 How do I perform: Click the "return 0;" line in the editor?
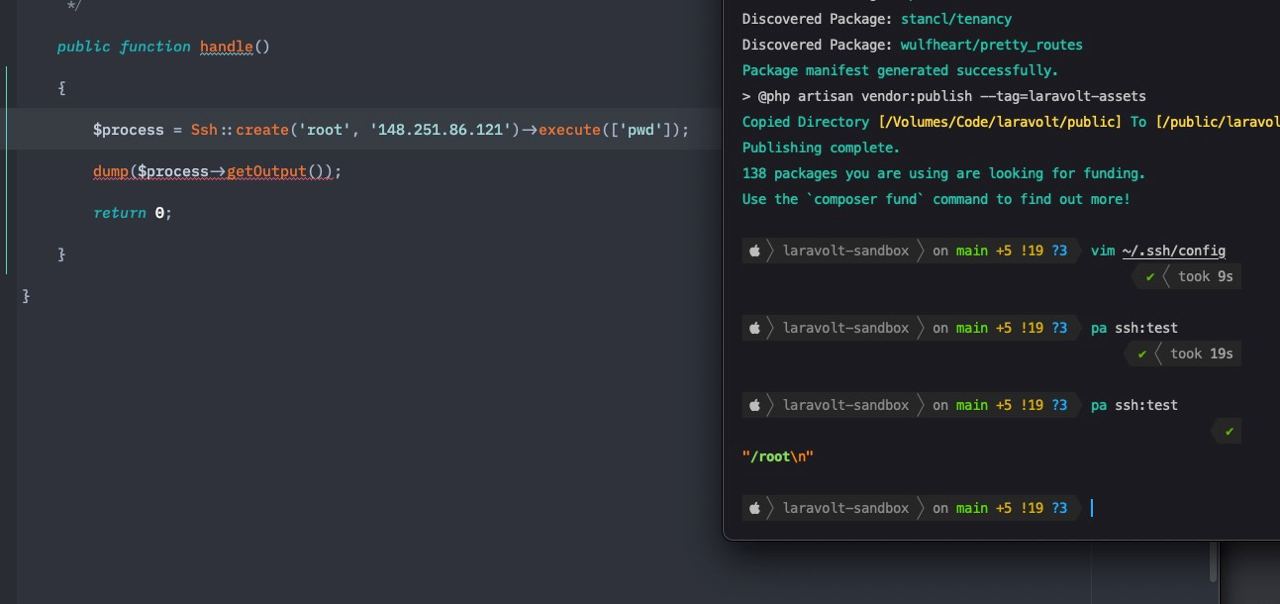pos(132,213)
